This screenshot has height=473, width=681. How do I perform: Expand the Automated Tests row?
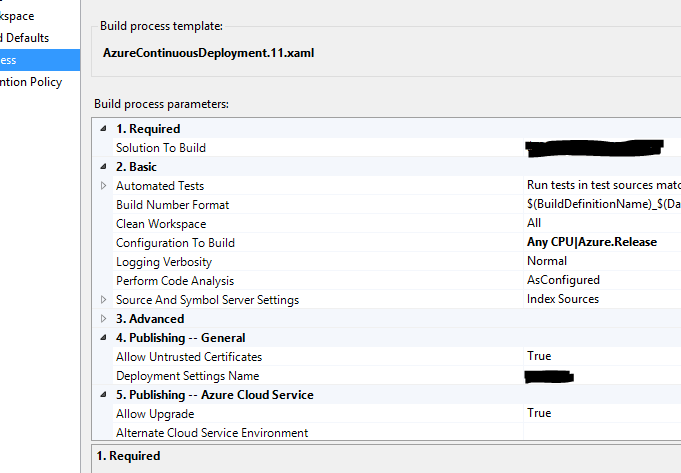[103, 185]
